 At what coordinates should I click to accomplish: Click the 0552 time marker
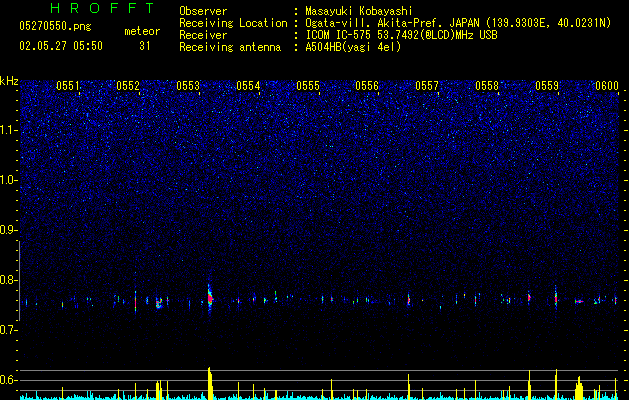point(128,86)
